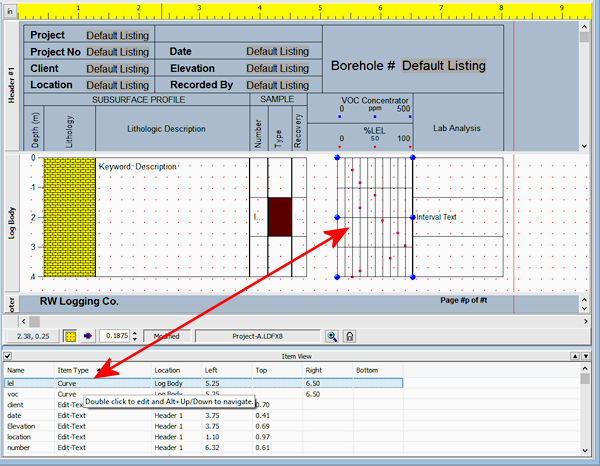
Task: Toggle the yellow grid display icon
Action: (71, 337)
